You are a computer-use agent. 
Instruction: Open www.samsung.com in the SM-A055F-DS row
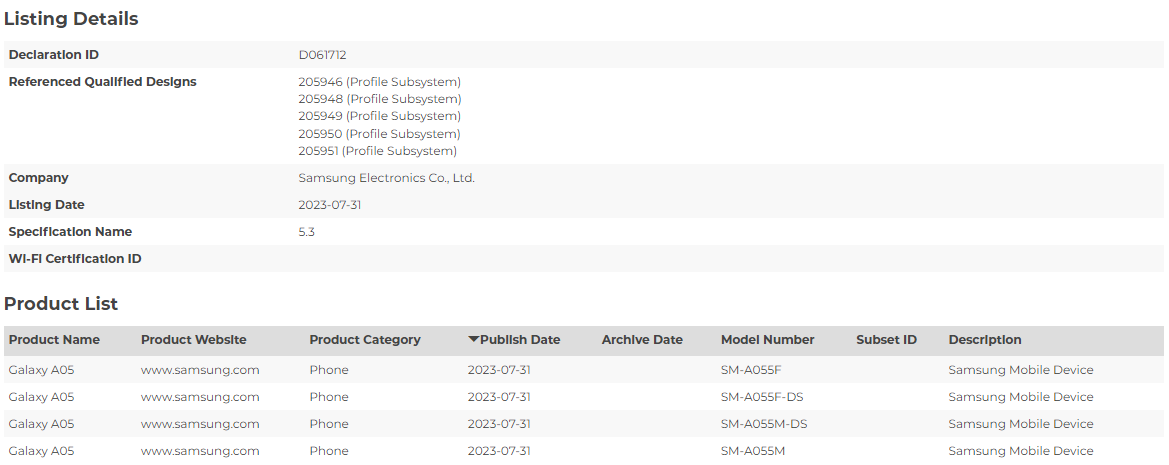click(x=200, y=397)
